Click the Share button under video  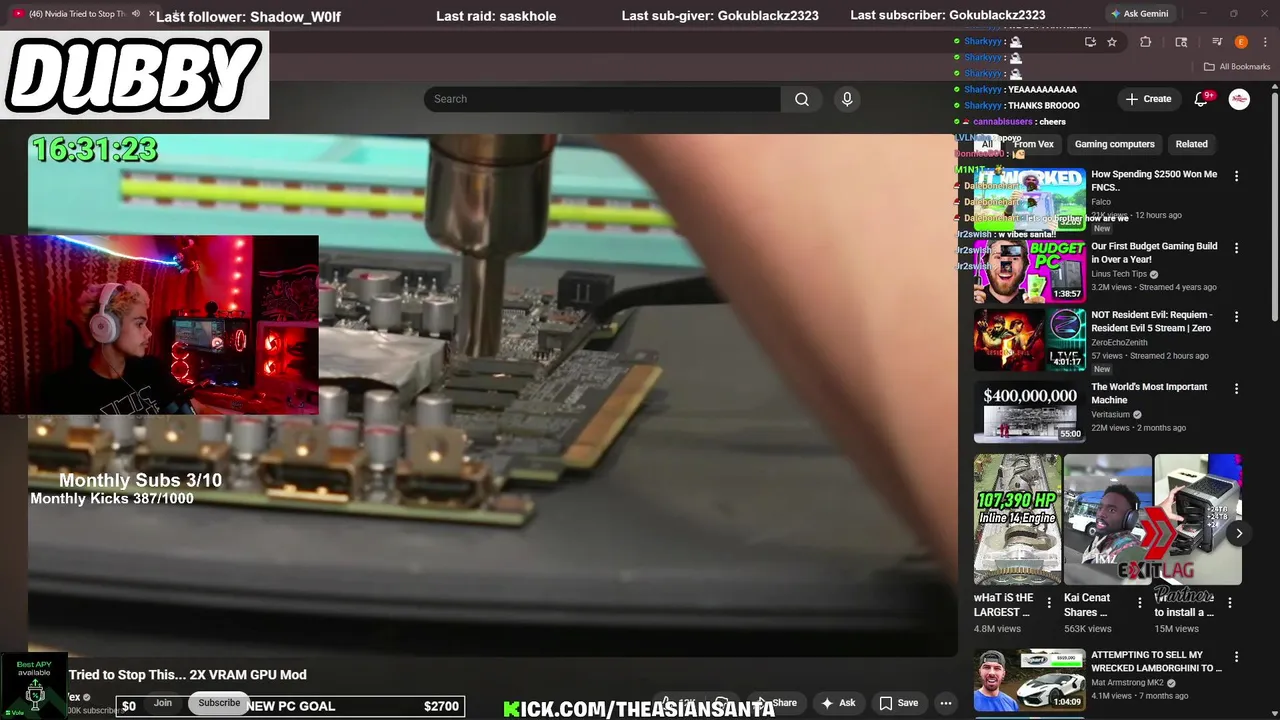[x=776, y=703]
